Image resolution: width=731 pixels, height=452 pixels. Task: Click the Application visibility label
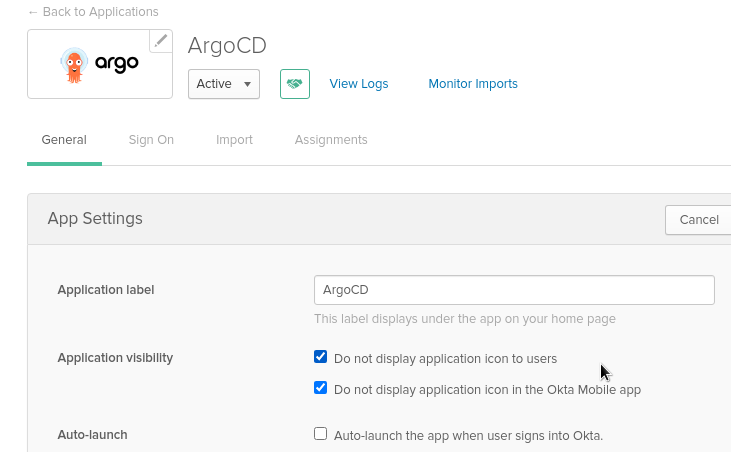click(x=115, y=358)
